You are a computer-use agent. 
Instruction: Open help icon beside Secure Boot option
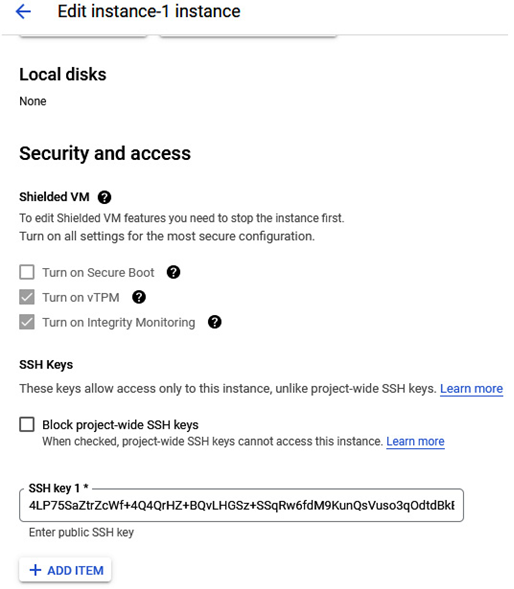pyautogui.click(x=173, y=272)
